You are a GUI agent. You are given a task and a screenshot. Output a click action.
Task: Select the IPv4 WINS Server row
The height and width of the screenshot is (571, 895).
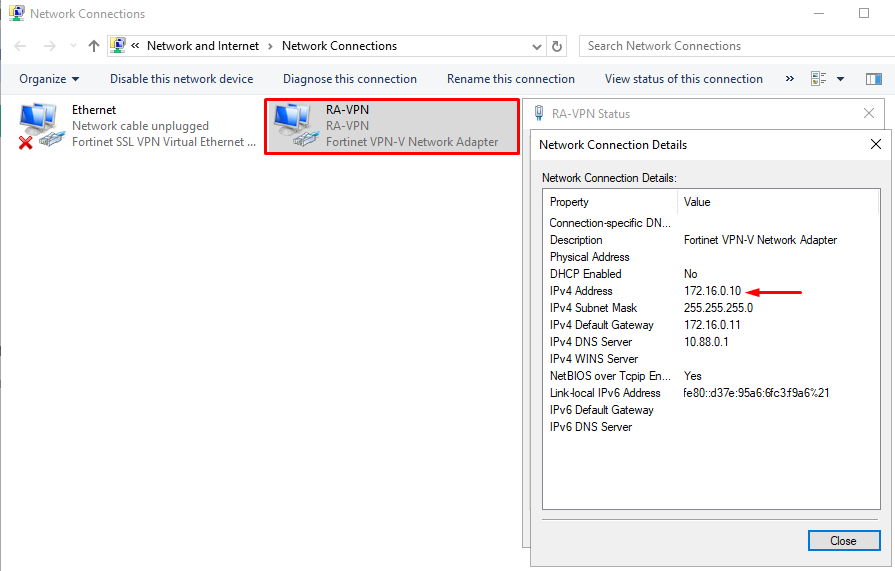pyautogui.click(x=711, y=359)
